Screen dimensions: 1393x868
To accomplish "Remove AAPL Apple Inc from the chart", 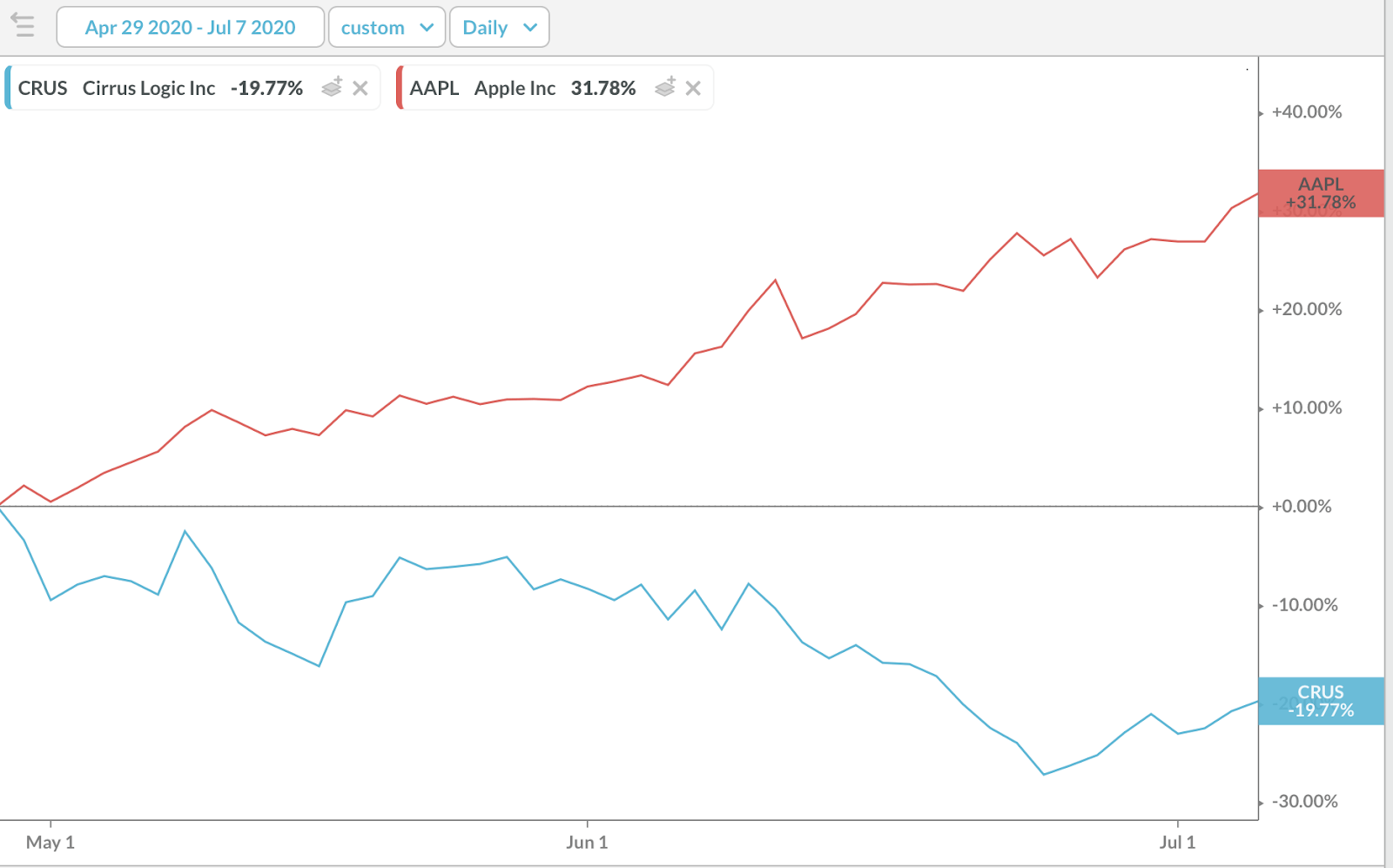I will pos(693,87).
